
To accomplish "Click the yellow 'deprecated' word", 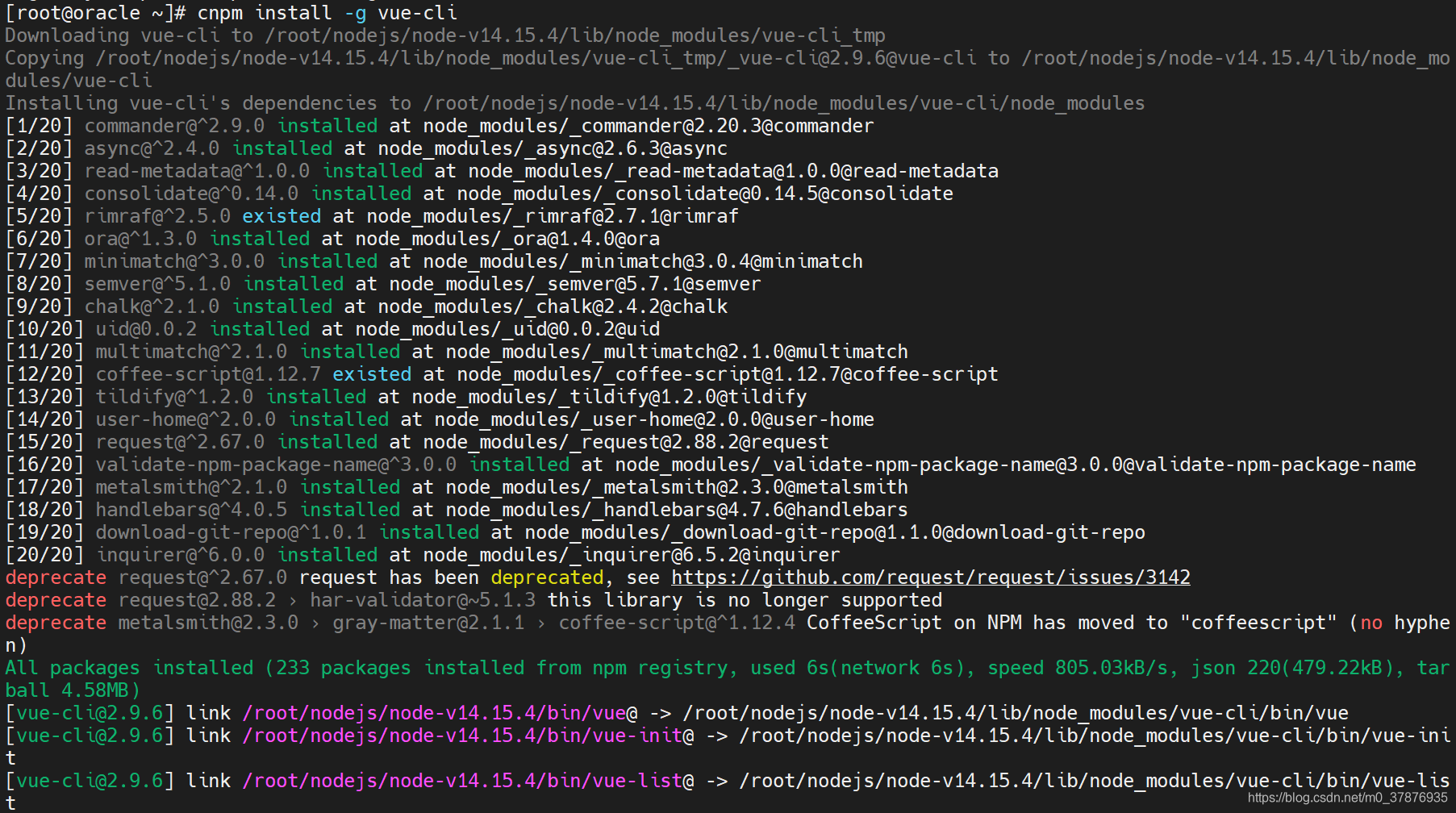I will coord(547,577).
